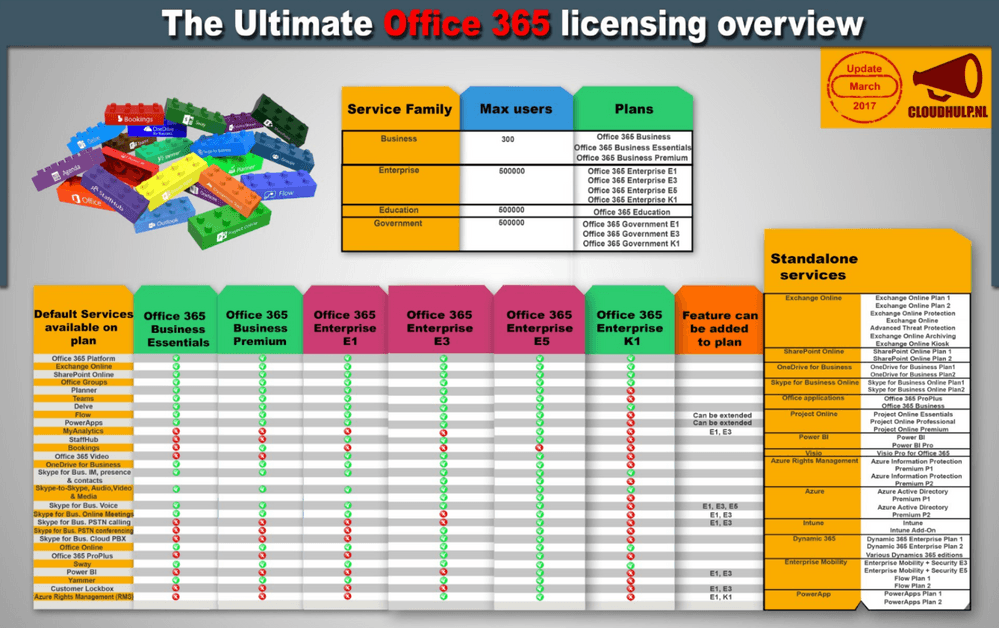999x628 pixels.
Task: Click the 'Customer Lockbox' service row label
Action: tap(82, 589)
